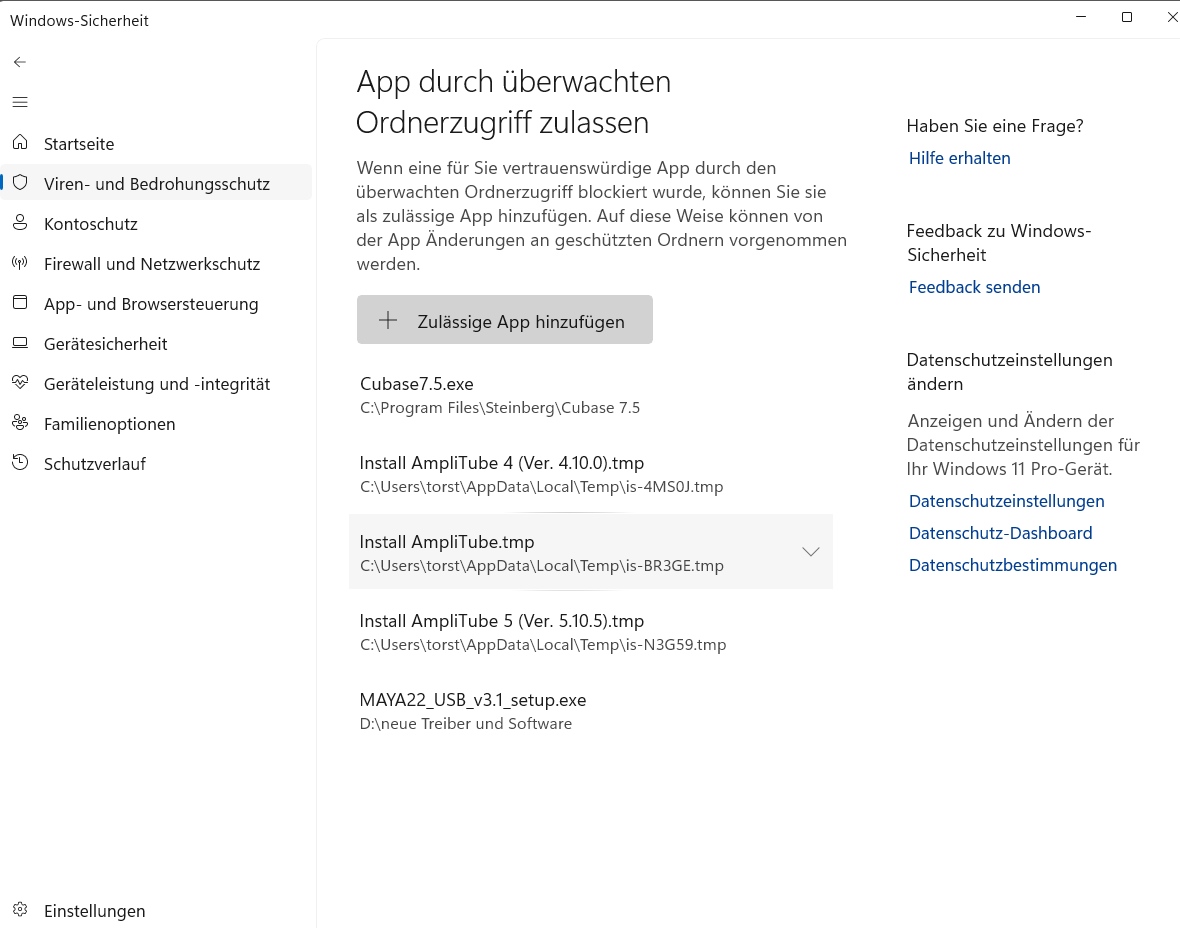Click the heart icon for Geräteleistung

20,382
